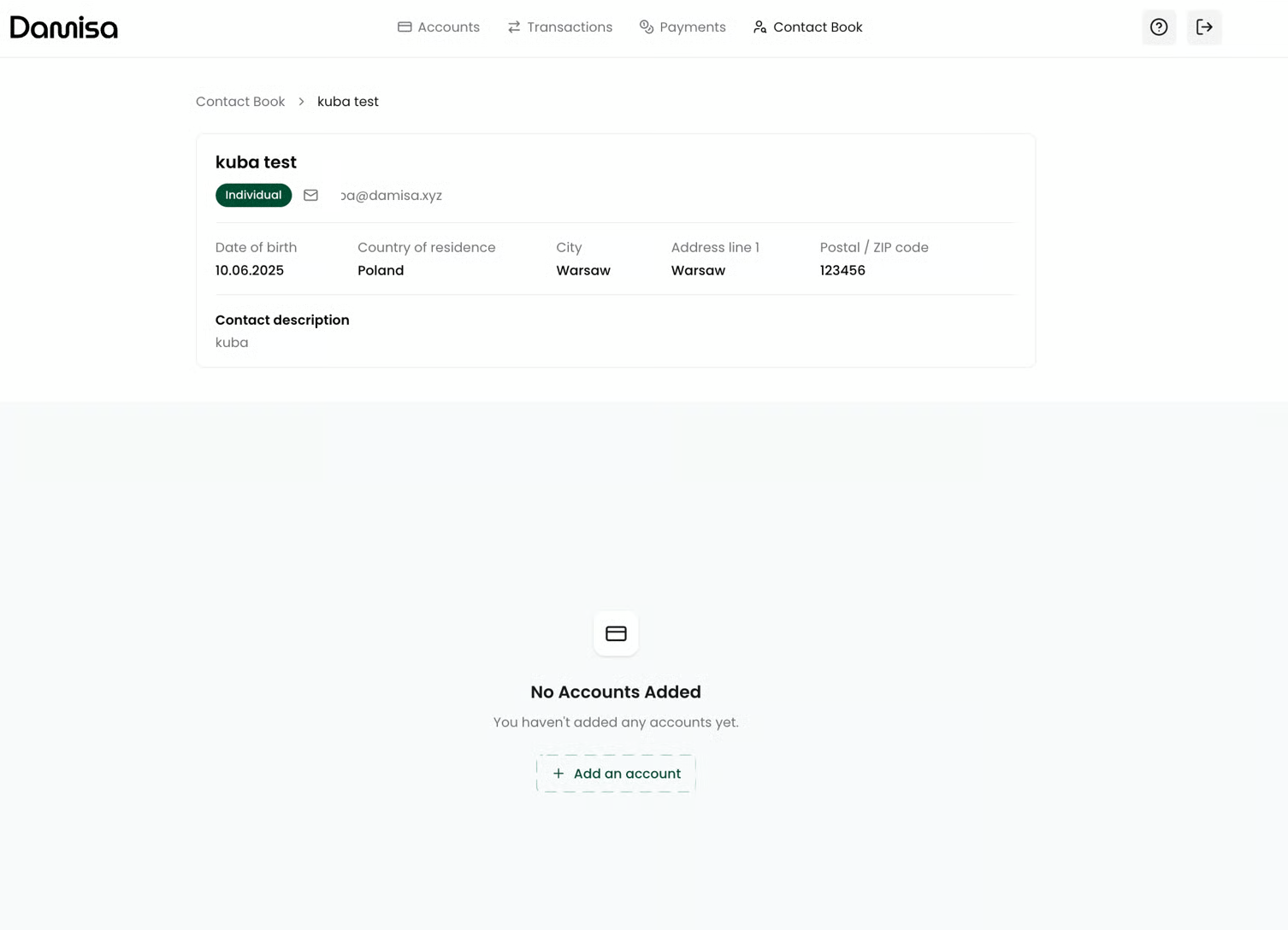Click the damisa.xyz email address
1288x942 pixels.
[x=392, y=196]
